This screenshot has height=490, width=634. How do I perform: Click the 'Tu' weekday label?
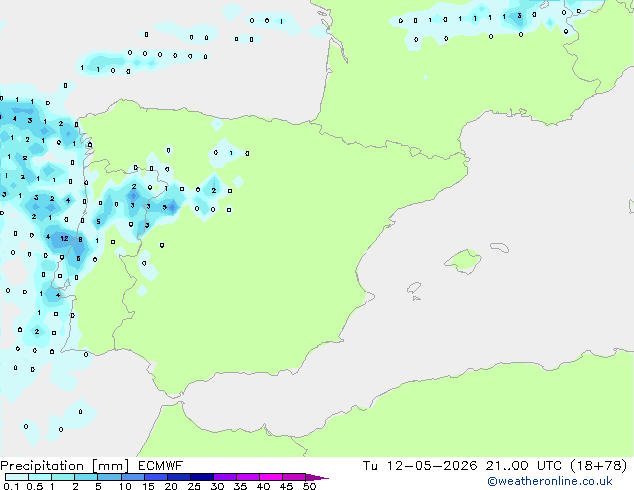click(370, 466)
